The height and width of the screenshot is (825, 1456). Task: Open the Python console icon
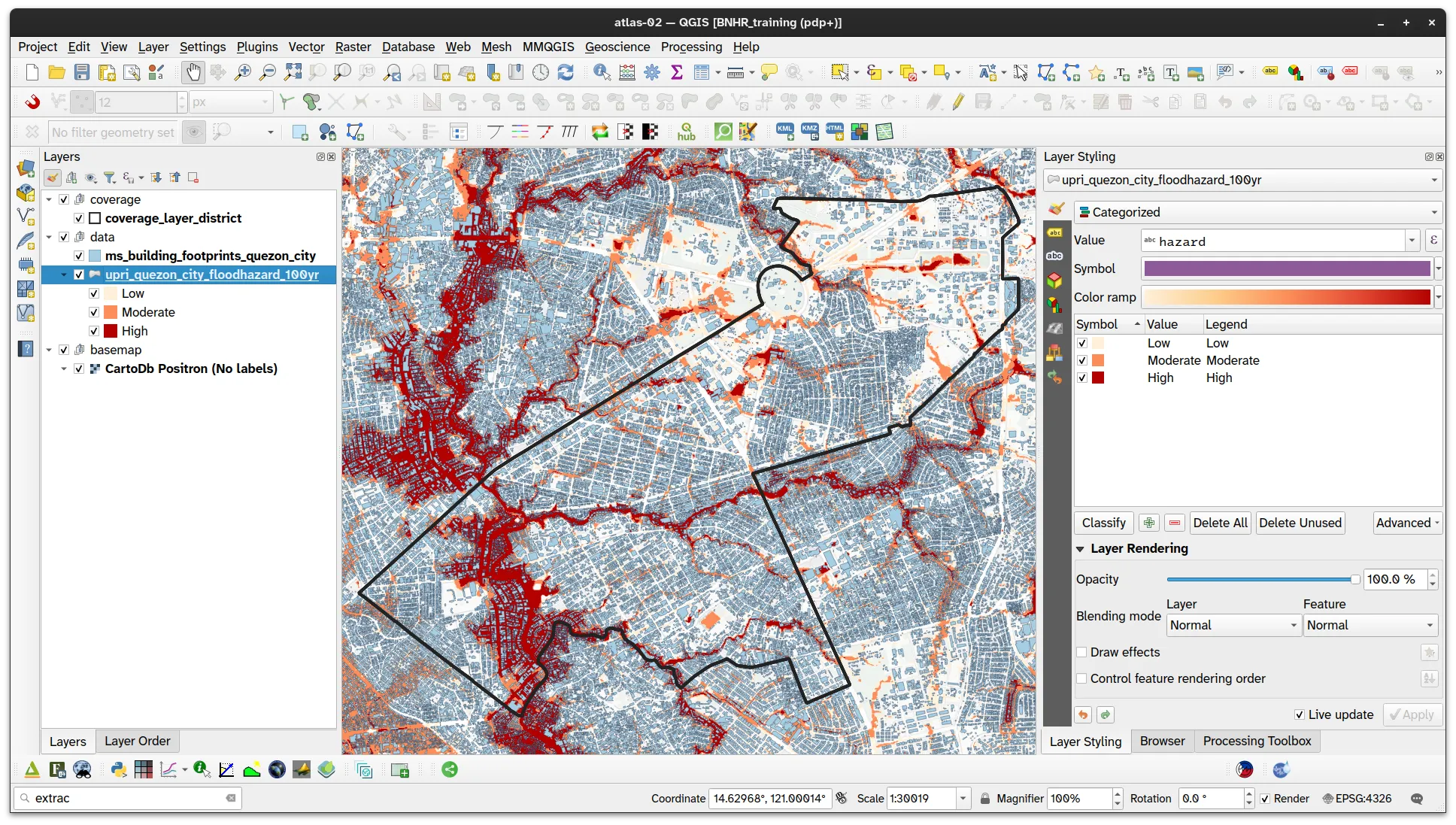click(119, 769)
